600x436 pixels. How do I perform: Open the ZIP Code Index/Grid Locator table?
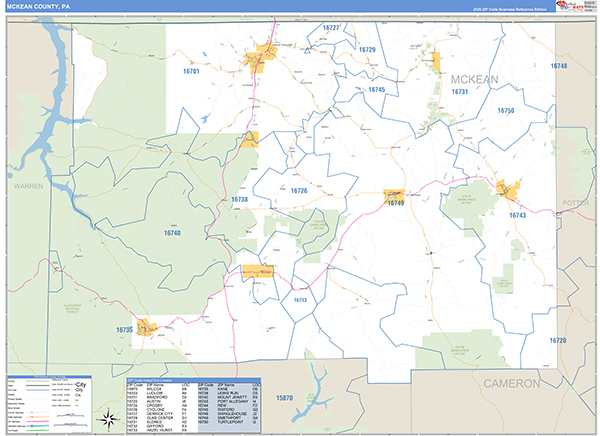click(x=193, y=404)
